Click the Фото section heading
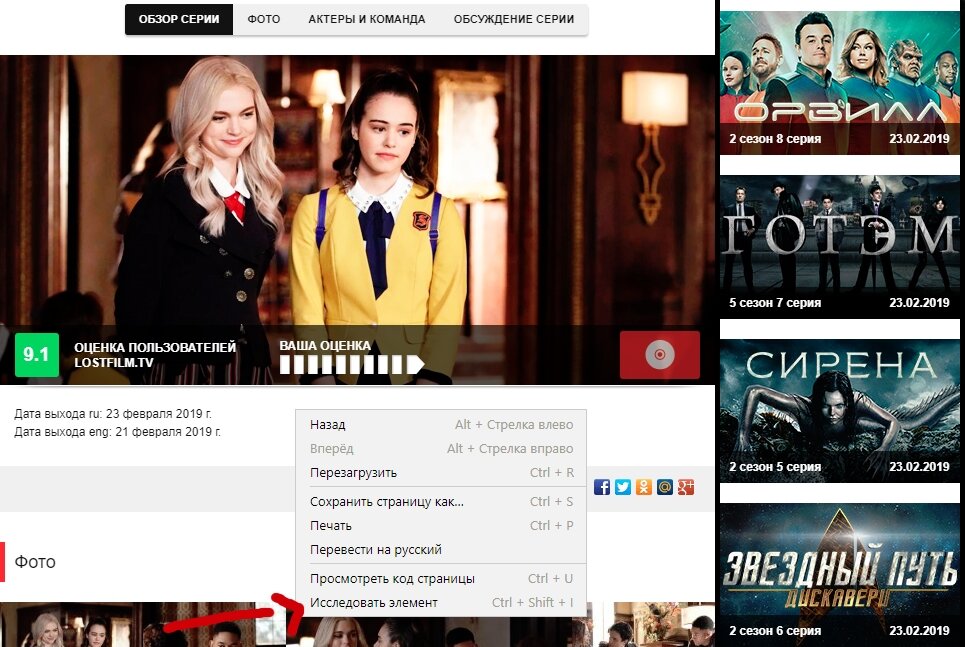This screenshot has width=965, height=647. coord(35,561)
